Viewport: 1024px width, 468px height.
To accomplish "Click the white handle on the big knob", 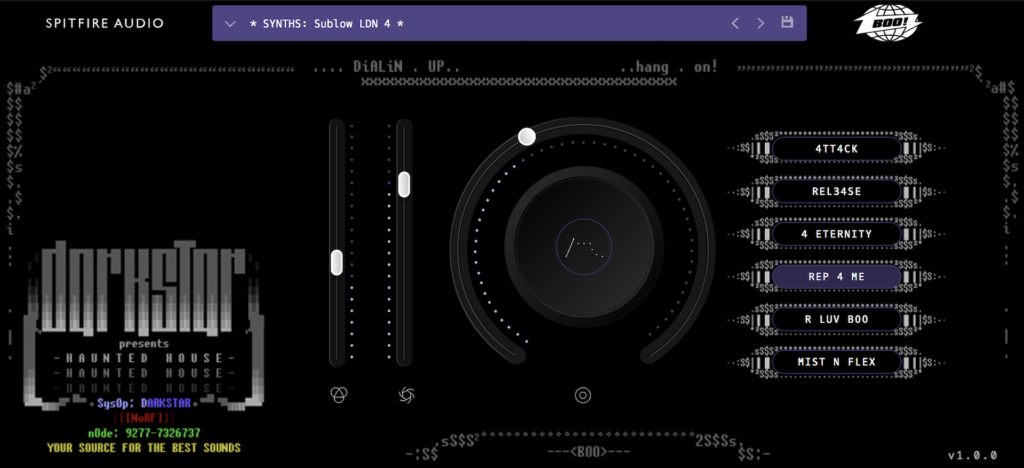I will (x=527, y=136).
